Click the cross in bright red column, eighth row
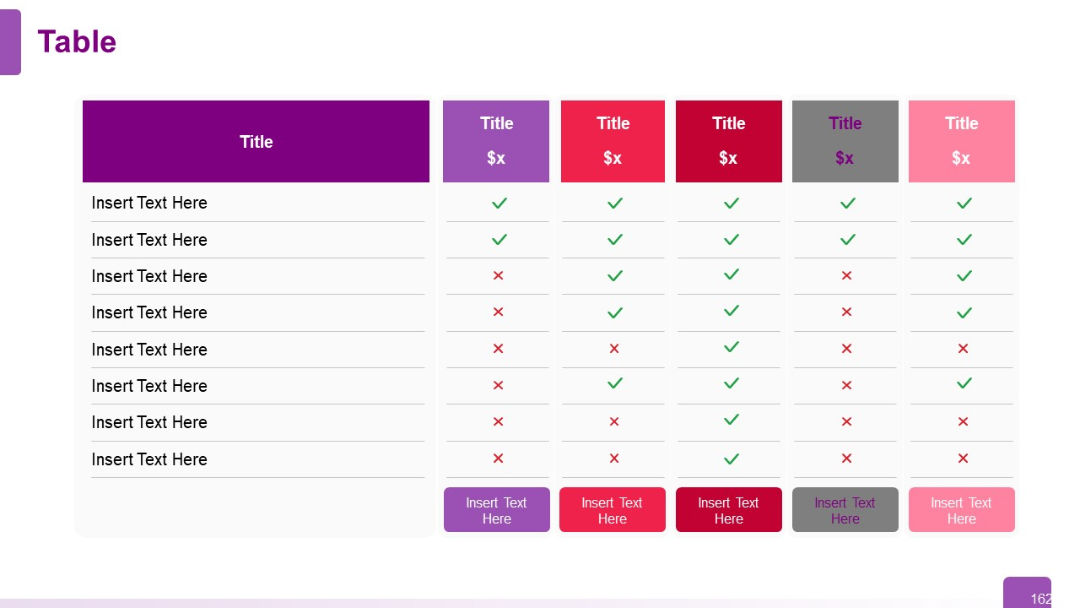This screenshot has height=608, width=1080. [x=614, y=458]
